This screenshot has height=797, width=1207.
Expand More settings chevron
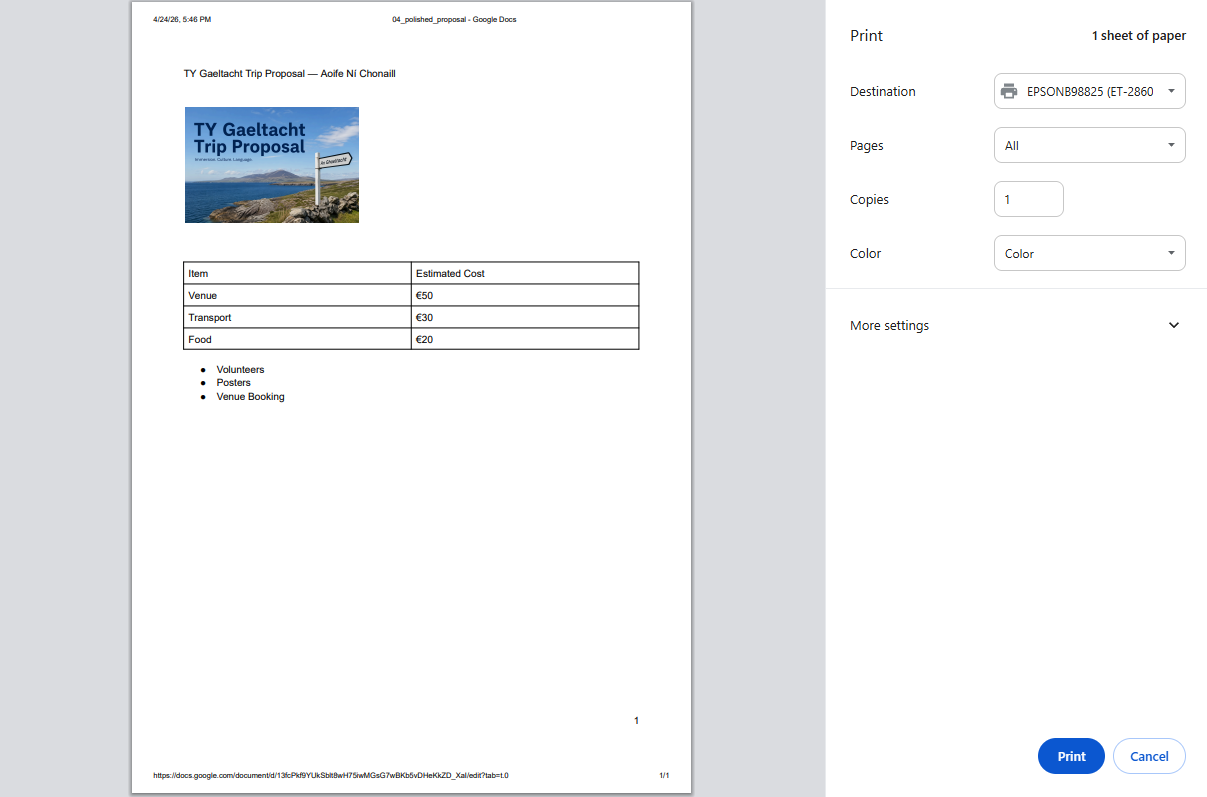[1174, 325]
